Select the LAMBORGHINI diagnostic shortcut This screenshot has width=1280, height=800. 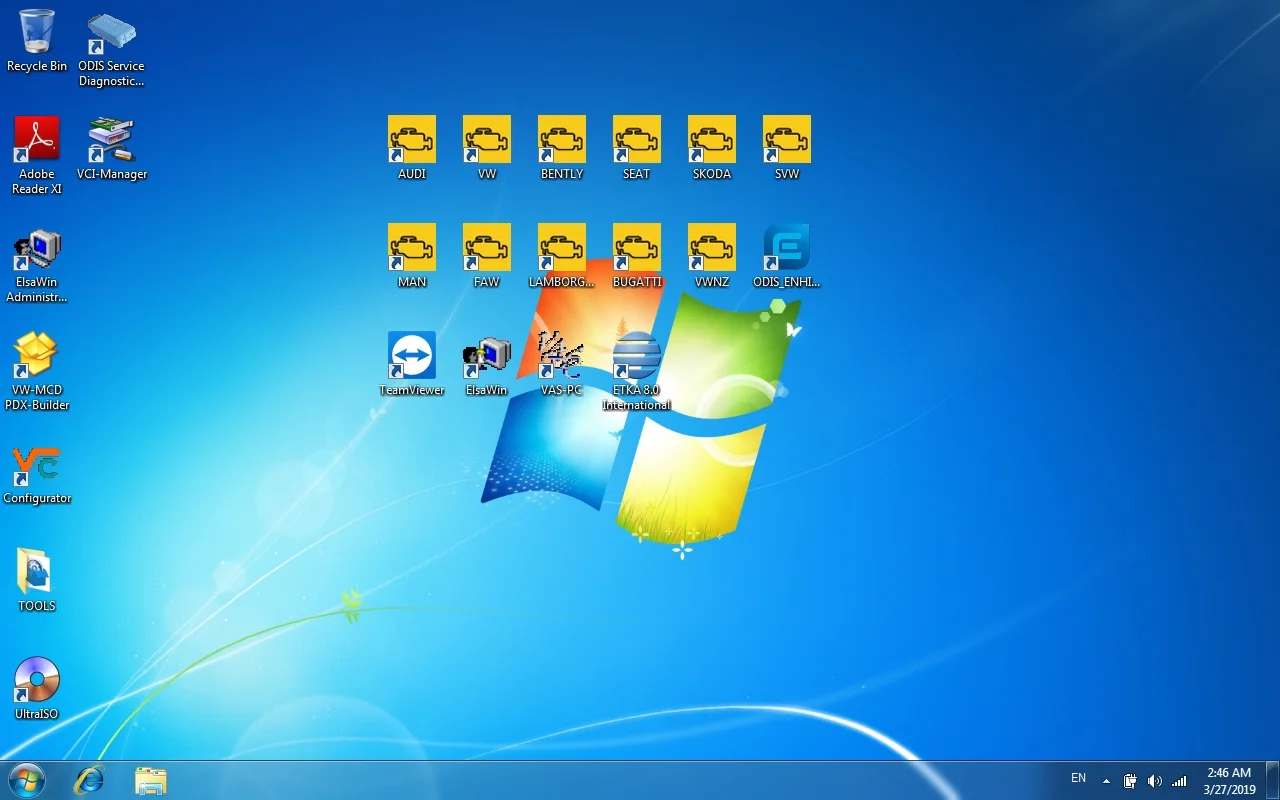pos(562,256)
